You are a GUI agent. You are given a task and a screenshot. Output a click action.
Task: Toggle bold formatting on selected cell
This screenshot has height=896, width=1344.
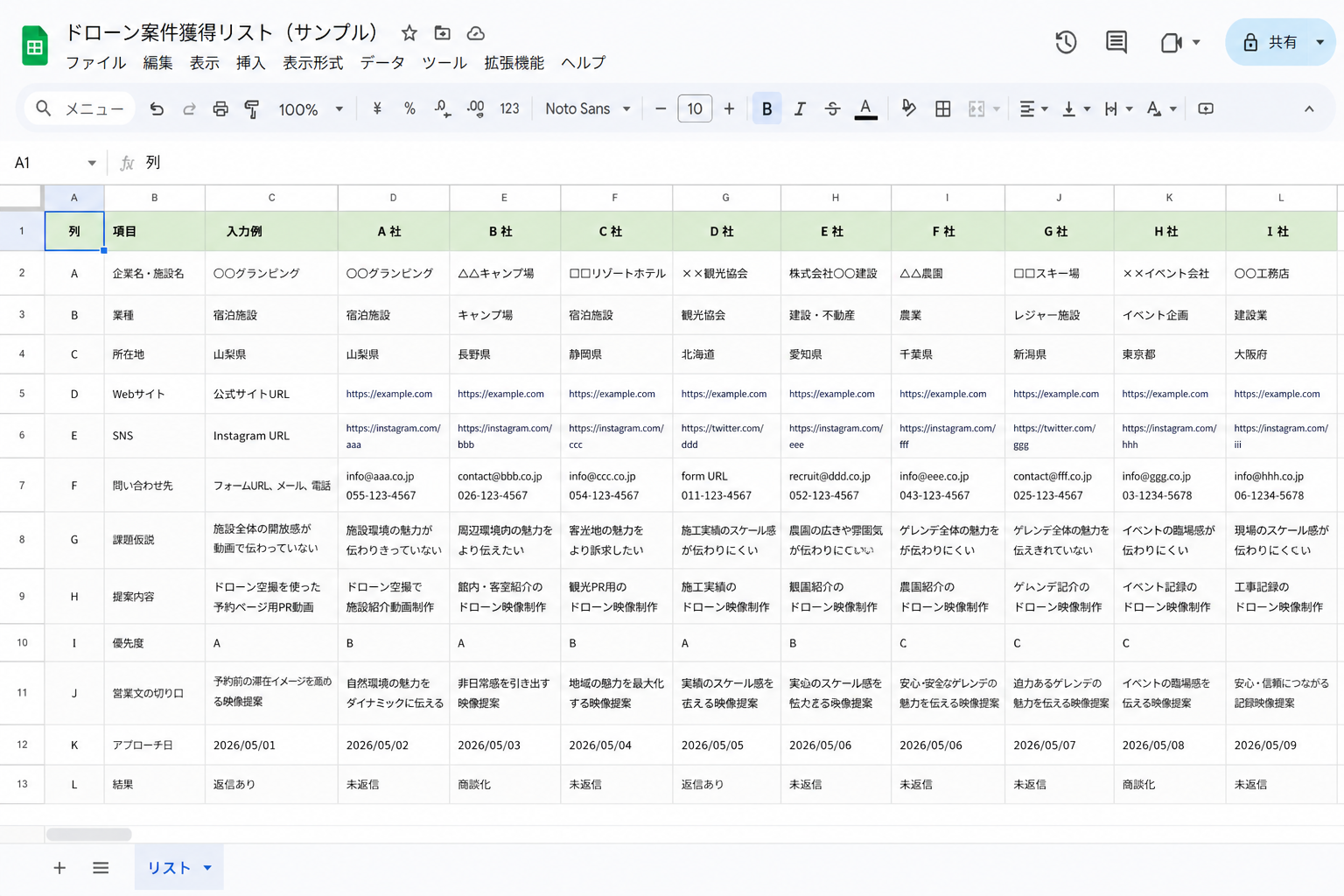click(x=766, y=108)
